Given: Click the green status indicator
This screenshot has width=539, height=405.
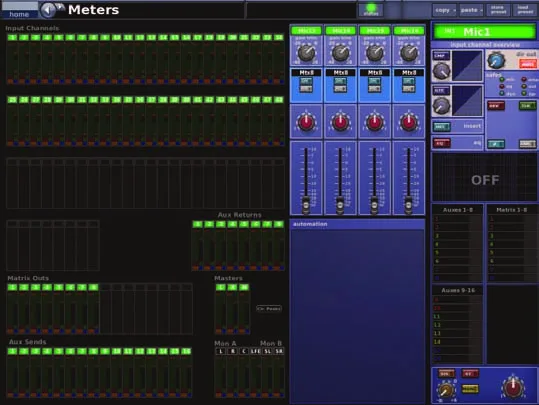Looking at the screenshot, I should coord(371,10).
